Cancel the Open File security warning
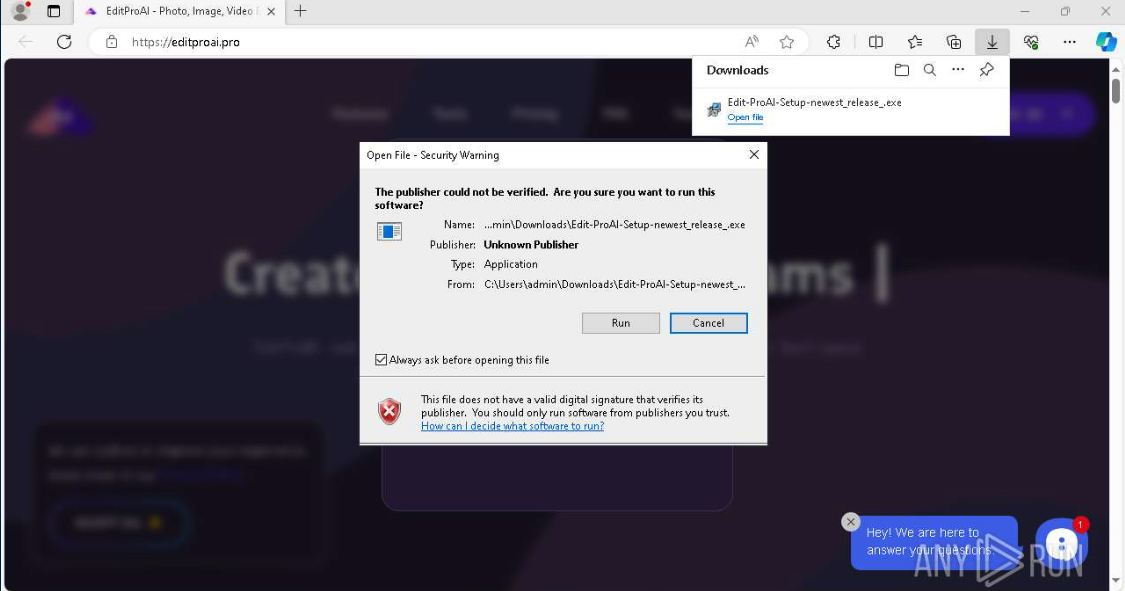 [708, 323]
